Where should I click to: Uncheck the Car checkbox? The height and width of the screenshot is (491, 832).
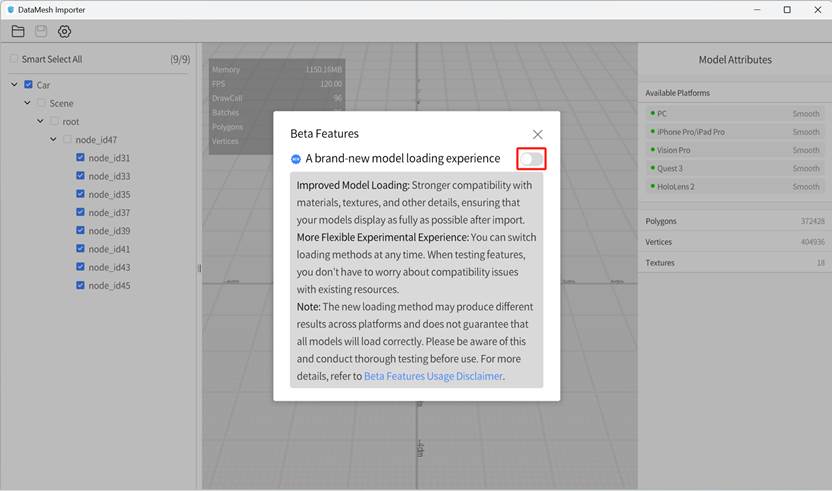29,85
